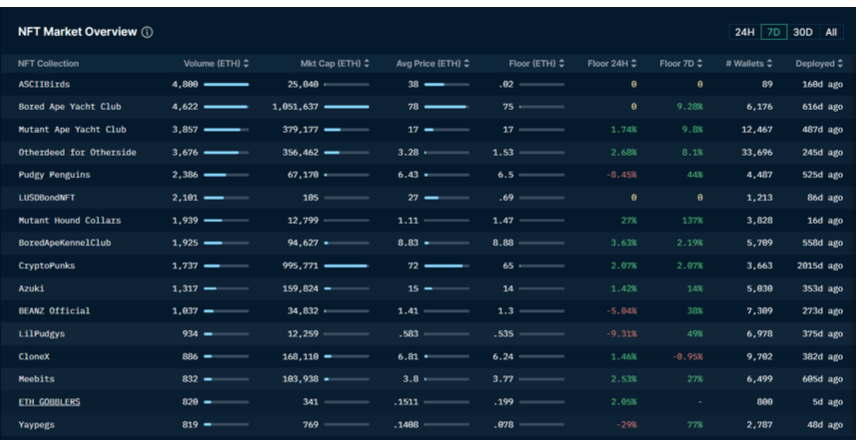868x446 pixels.
Task: Switch to the 24H timeframe
Action: (x=745, y=32)
